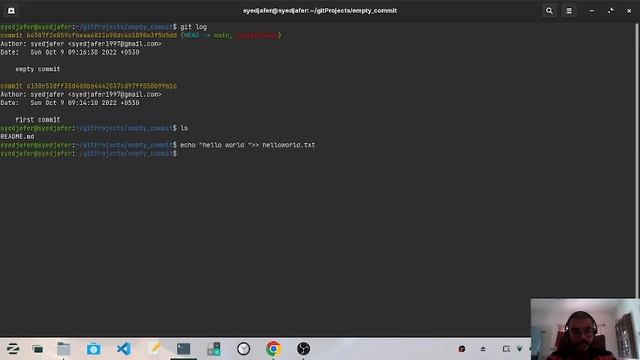This screenshot has width=640, height=360.
Task: Click the 'empty commit' message line
Action: point(38,69)
